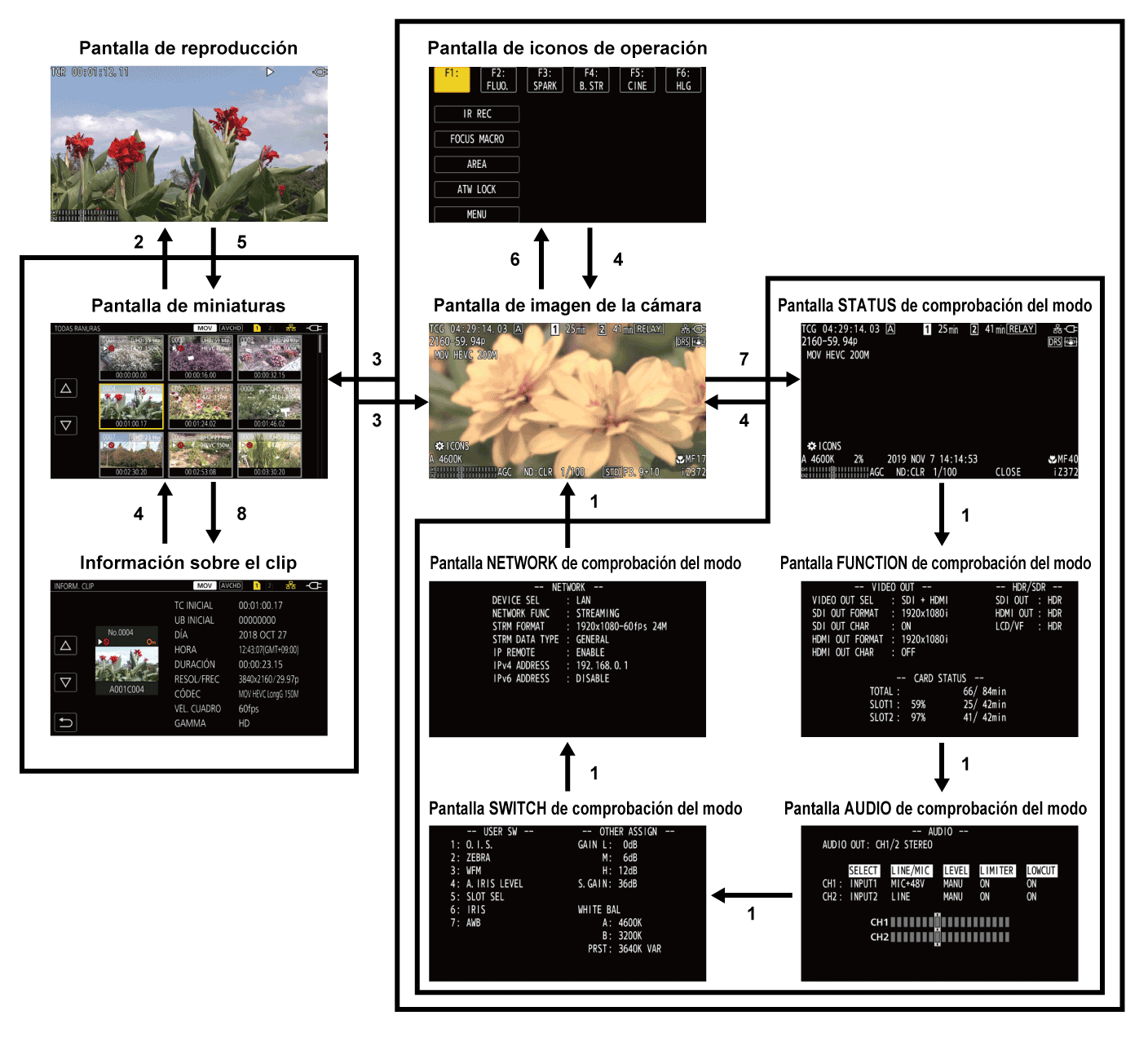Adjust the CH1 audio level slider
Viewport: 1148px width, 1042px height.
click(937, 921)
